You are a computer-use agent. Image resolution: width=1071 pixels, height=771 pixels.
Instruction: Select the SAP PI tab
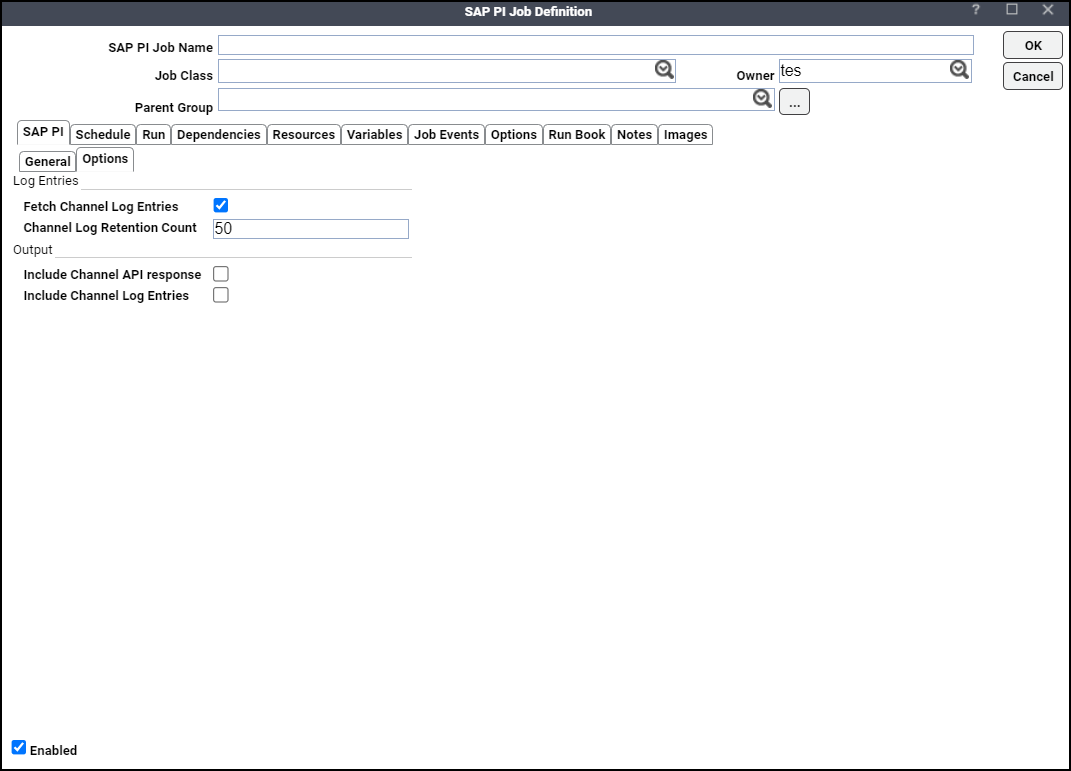43,132
